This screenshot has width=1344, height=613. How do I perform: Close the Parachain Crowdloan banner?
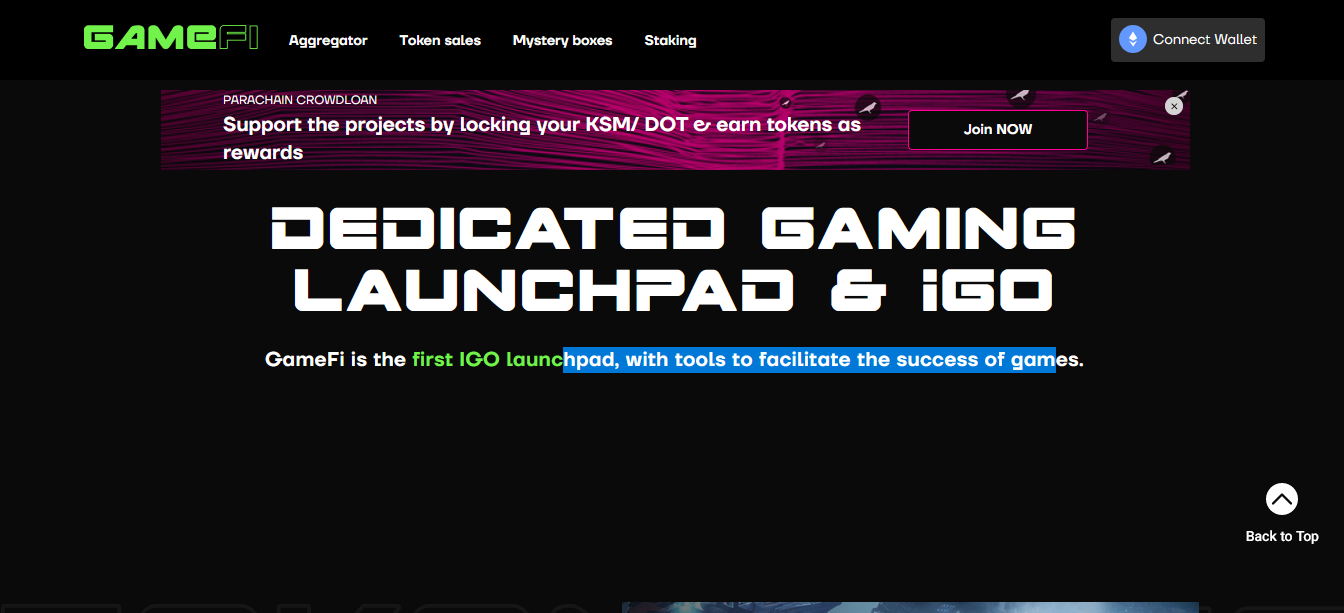click(x=1174, y=106)
